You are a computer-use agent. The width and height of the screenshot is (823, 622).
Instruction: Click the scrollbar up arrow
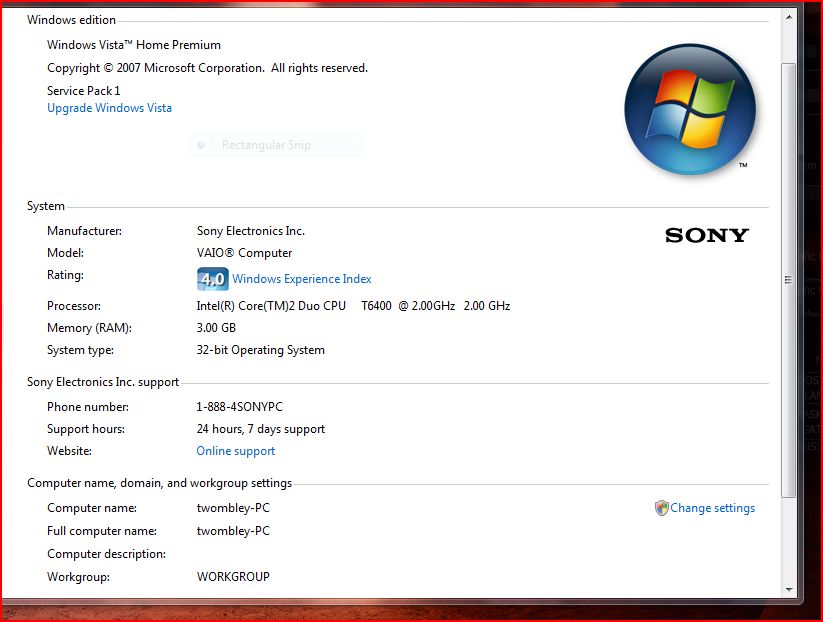click(788, 17)
